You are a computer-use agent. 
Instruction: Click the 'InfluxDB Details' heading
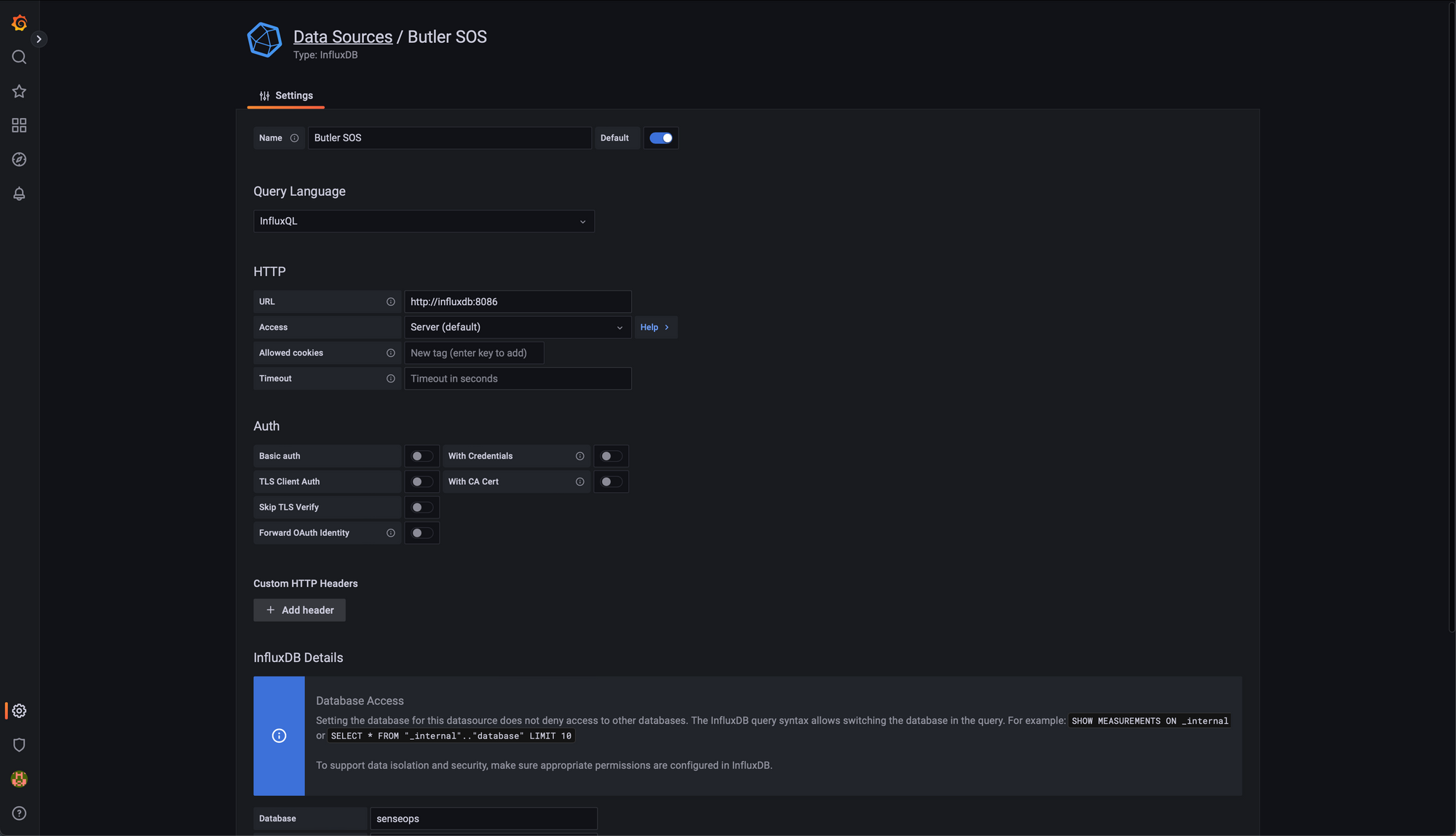tap(298, 658)
